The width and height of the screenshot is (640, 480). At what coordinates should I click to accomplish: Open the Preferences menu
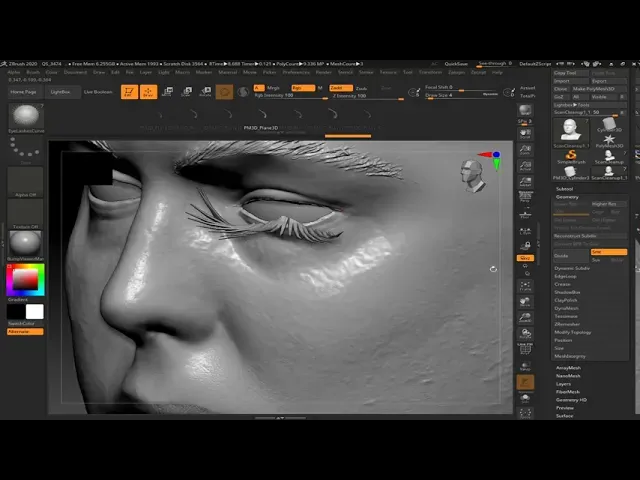tap(296, 72)
